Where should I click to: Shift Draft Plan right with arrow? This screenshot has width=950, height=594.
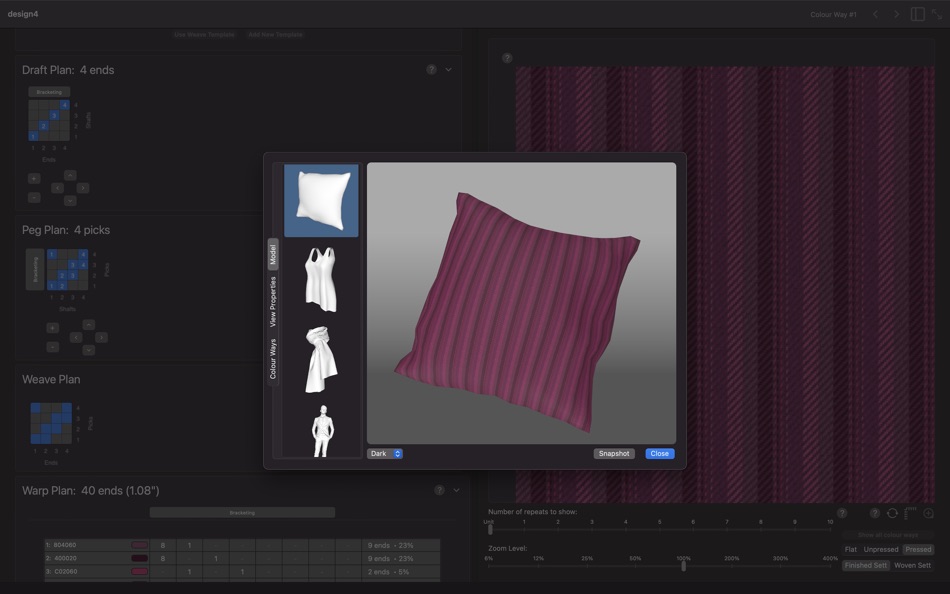[x=83, y=188]
